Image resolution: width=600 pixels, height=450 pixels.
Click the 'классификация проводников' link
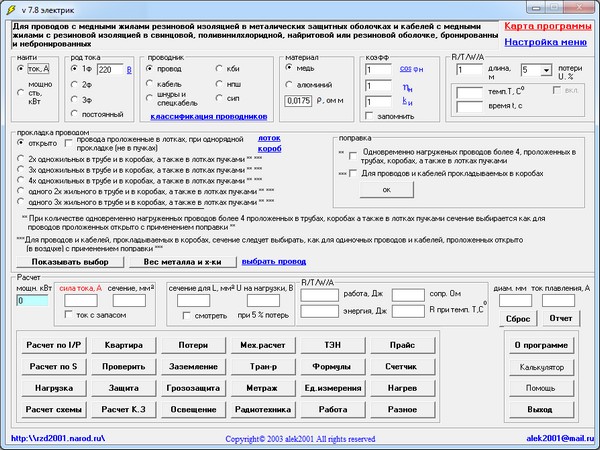pyautogui.click(x=209, y=116)
